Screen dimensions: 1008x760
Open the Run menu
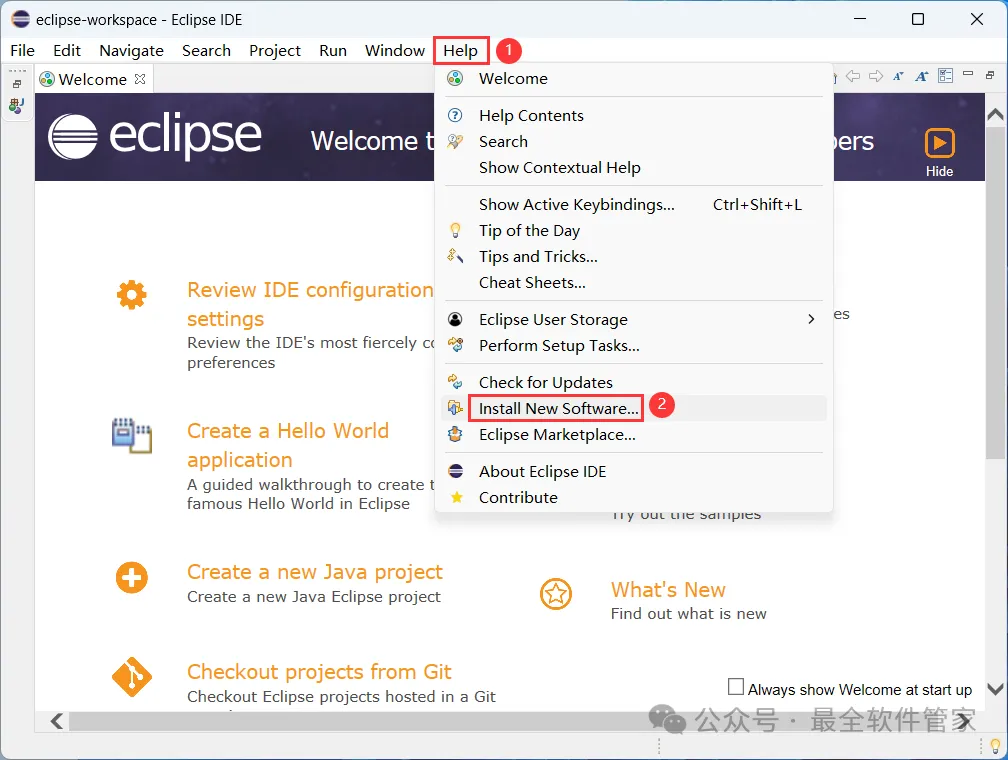pos(332,51)
